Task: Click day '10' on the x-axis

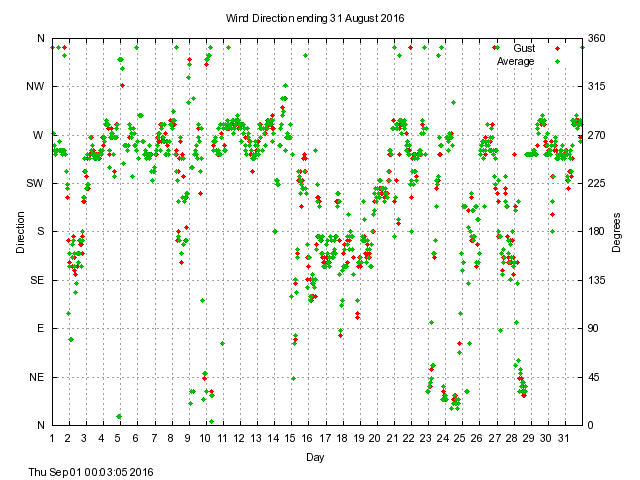Action: pos(205,438)
